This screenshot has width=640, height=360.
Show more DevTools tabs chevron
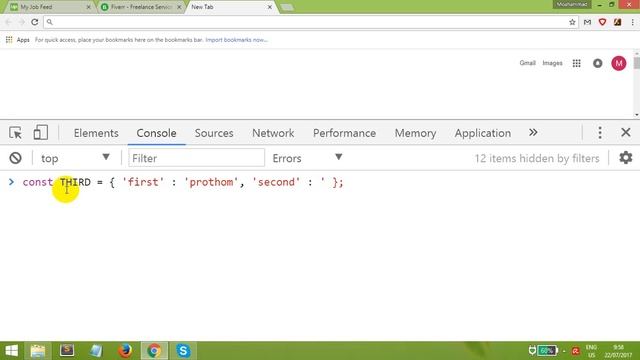[x=533, y=133]
